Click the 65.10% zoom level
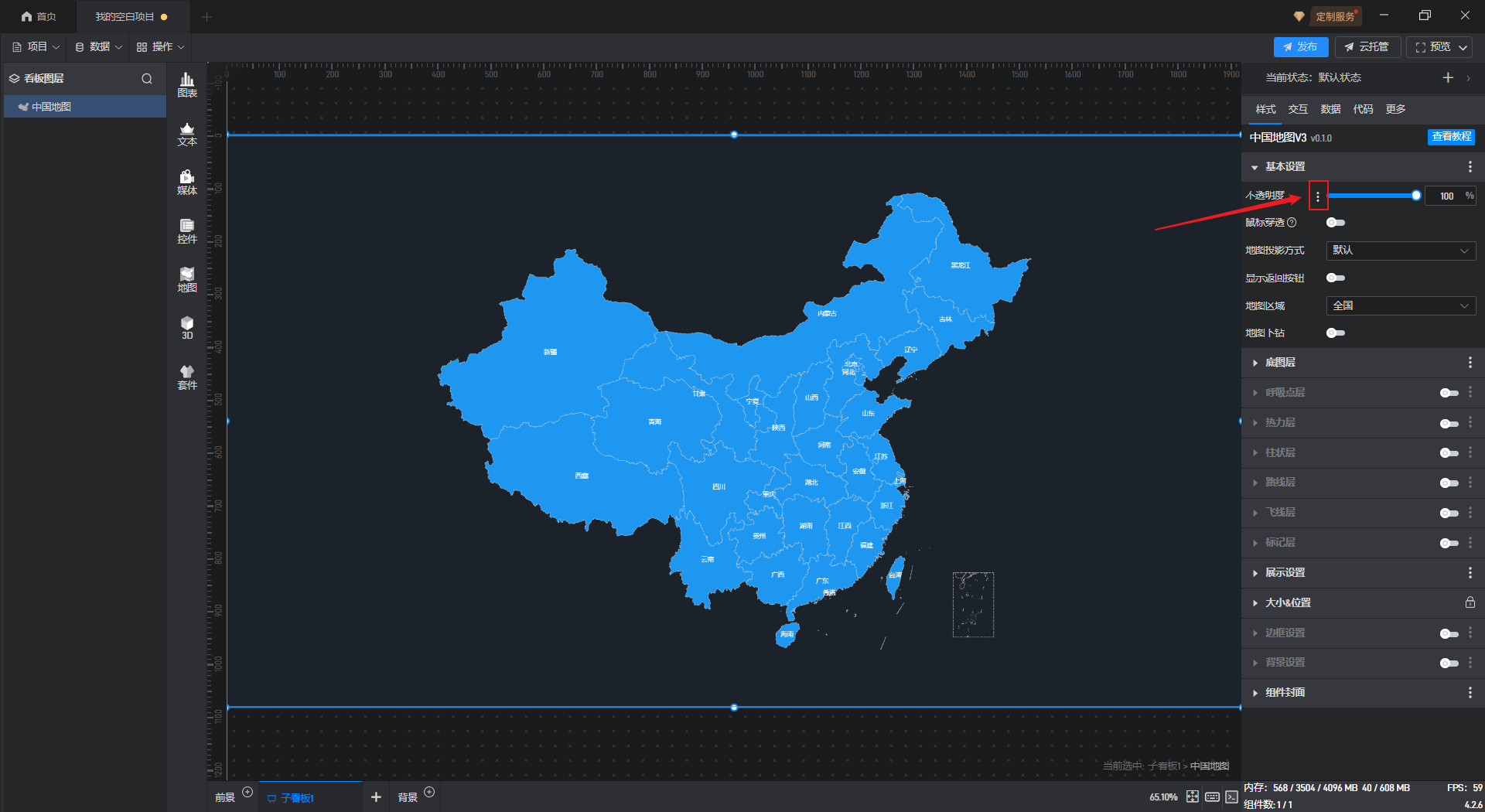Screen dimensions: 1485x812 click(1163, 797)
